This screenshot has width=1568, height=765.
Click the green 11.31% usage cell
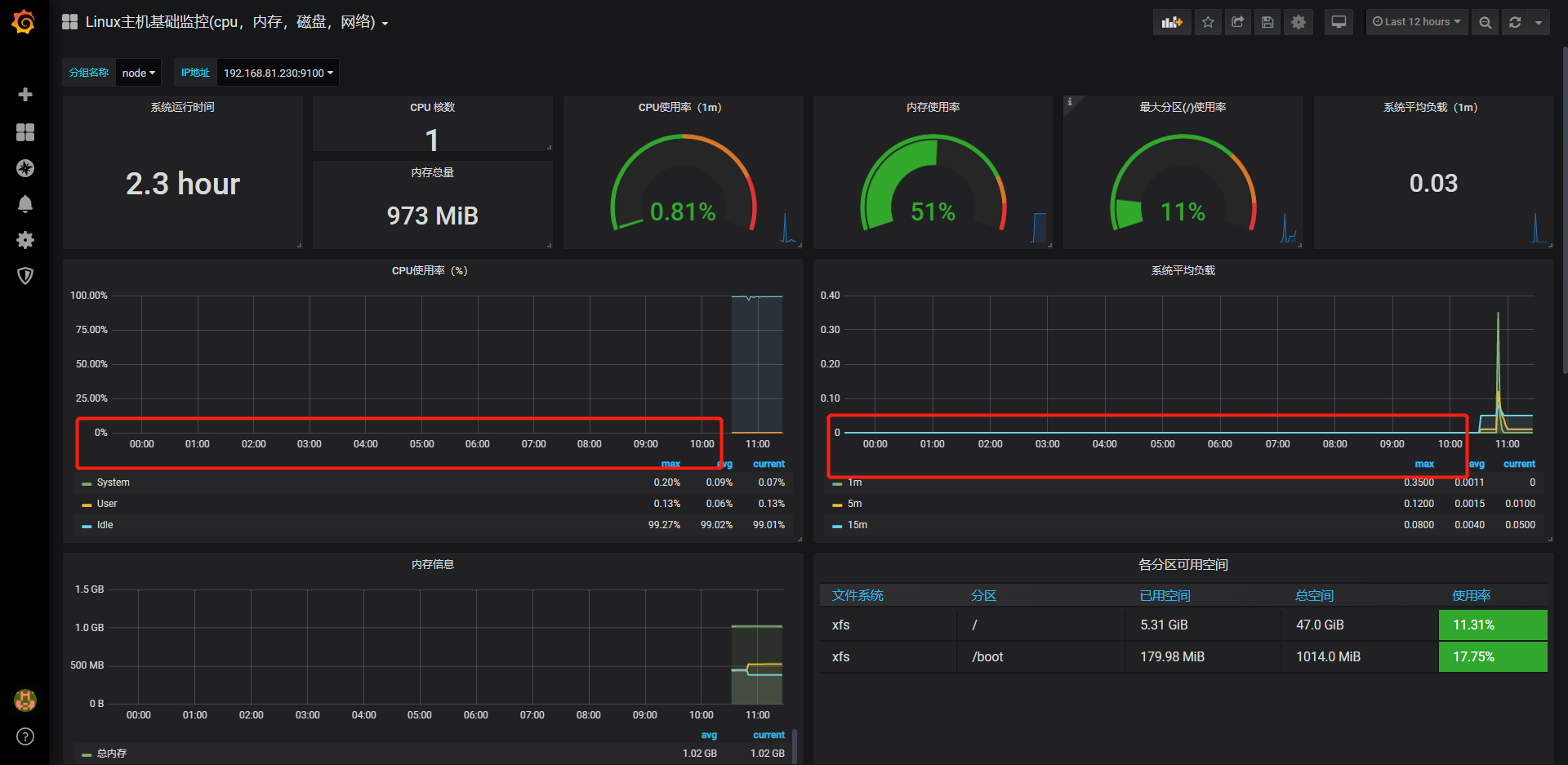(1492, 625)
